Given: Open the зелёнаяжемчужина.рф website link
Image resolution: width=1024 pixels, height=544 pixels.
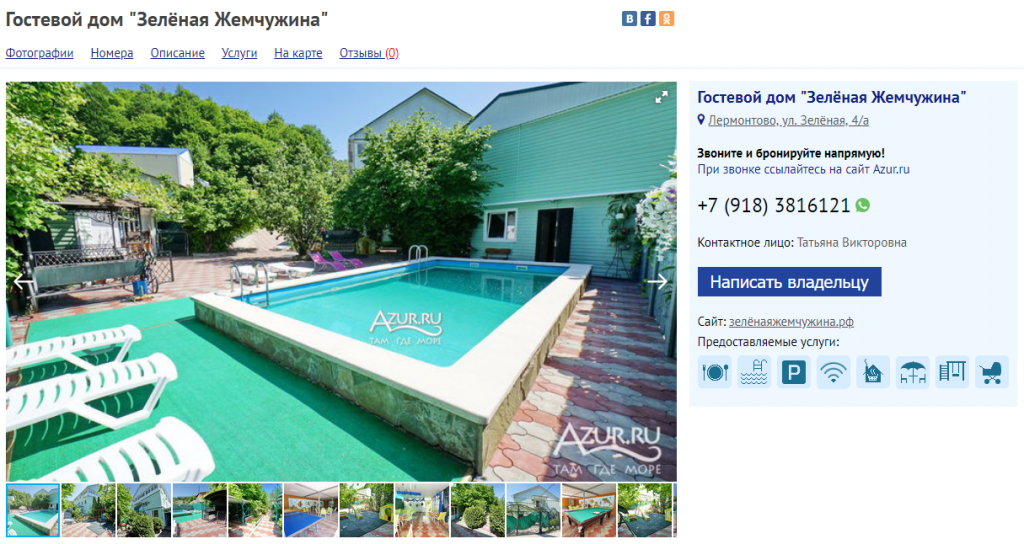Looking at the screenshot, I should pos(791,321).
